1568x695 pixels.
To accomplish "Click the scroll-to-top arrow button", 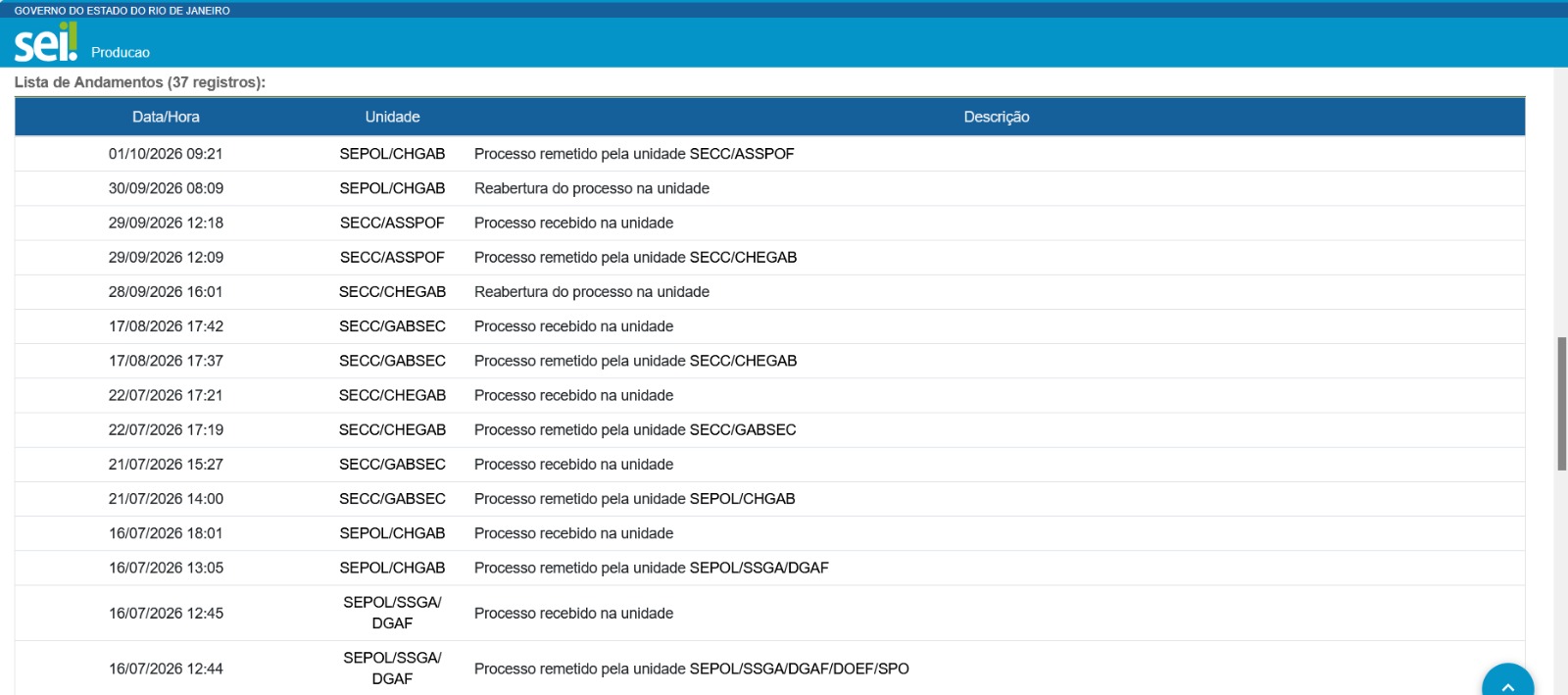I will point(1507,680).
